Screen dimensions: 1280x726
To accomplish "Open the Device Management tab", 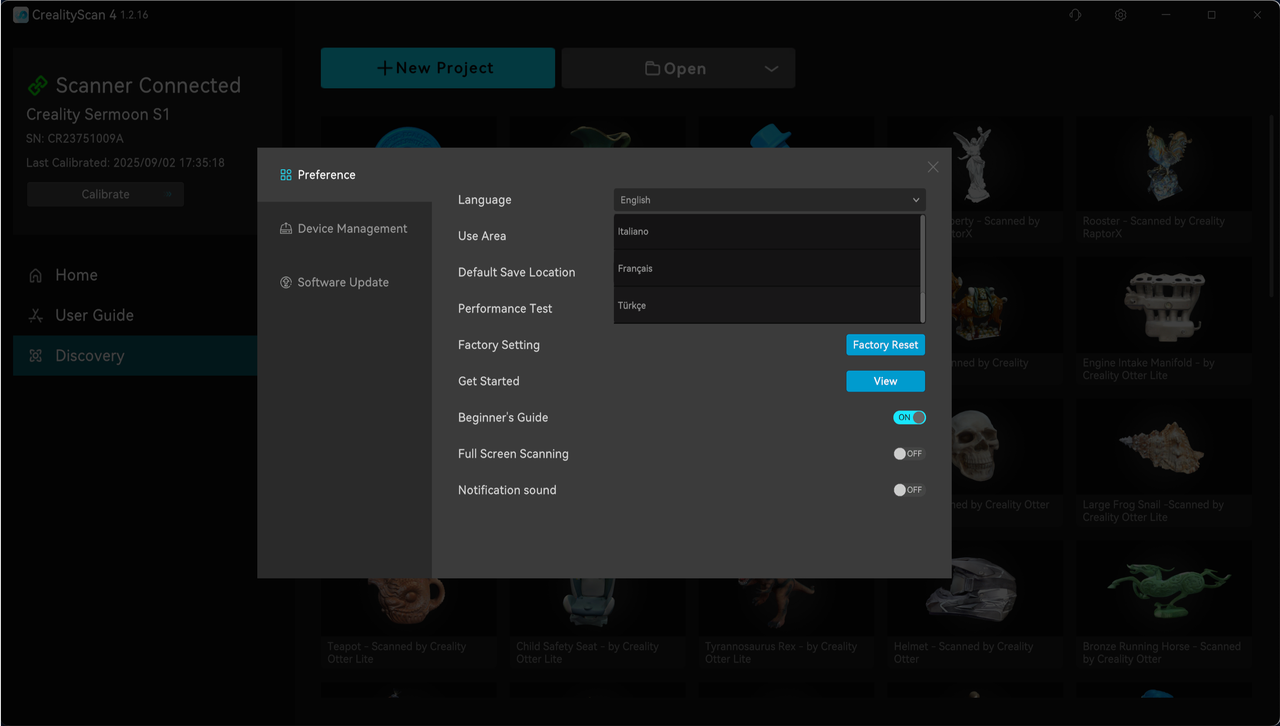I will [x=352, y=229].
